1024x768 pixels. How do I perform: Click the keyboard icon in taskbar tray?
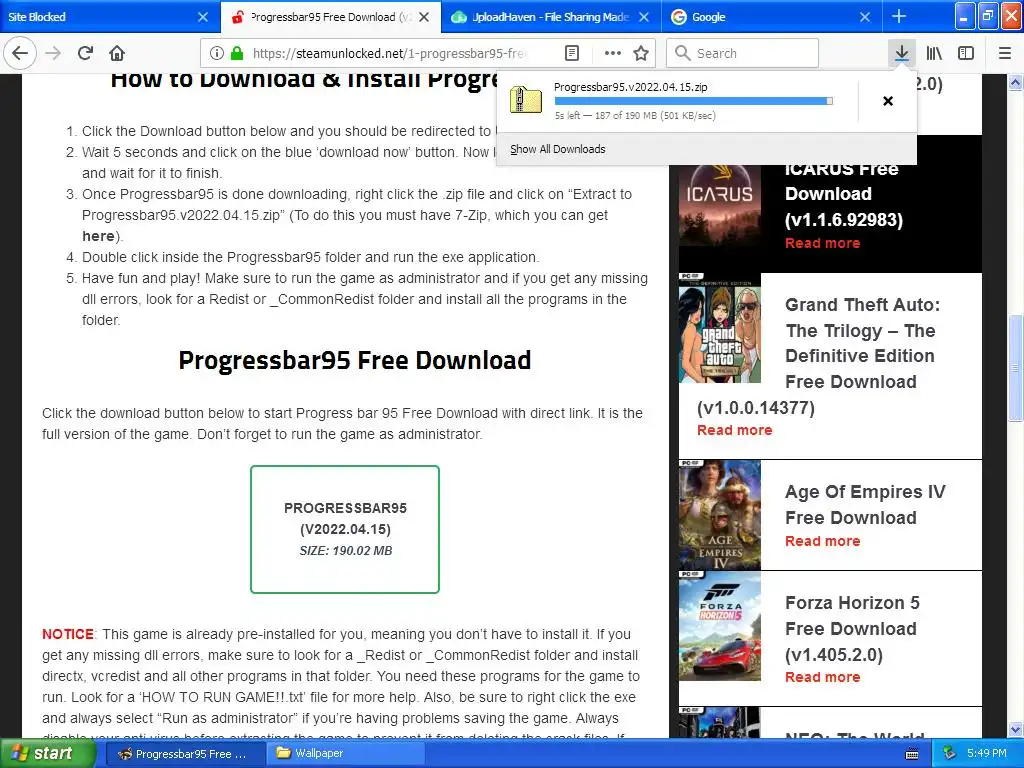[x=912, y=754]
